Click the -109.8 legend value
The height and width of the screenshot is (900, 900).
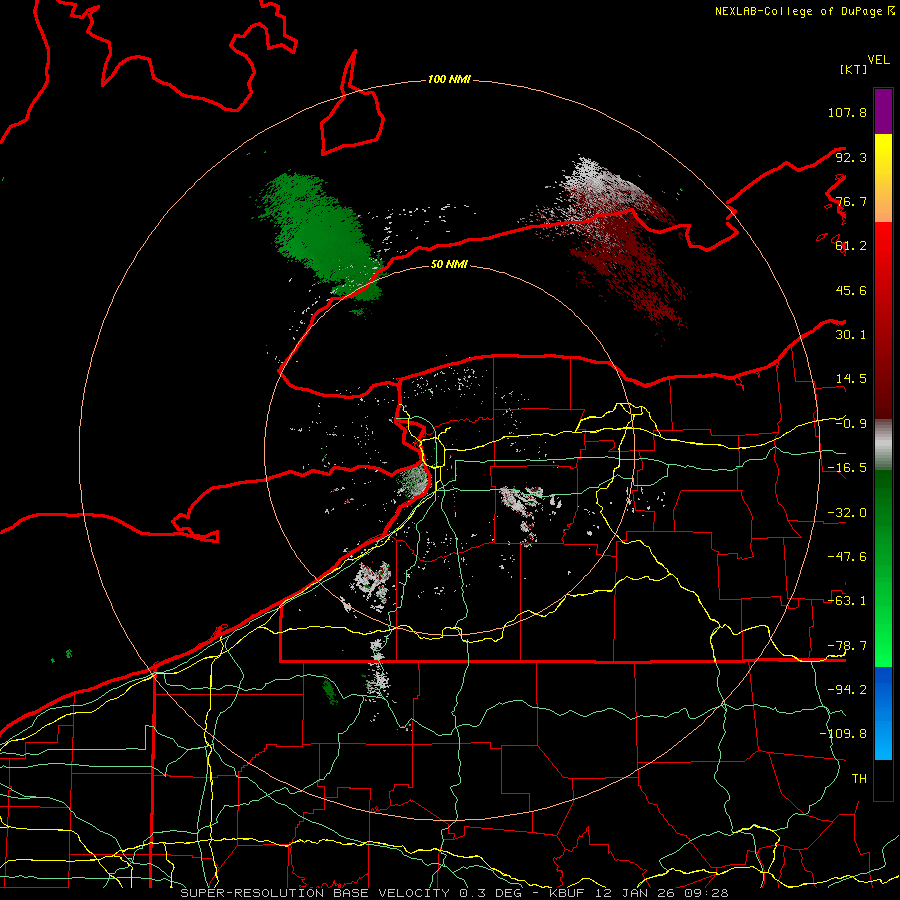843,734
